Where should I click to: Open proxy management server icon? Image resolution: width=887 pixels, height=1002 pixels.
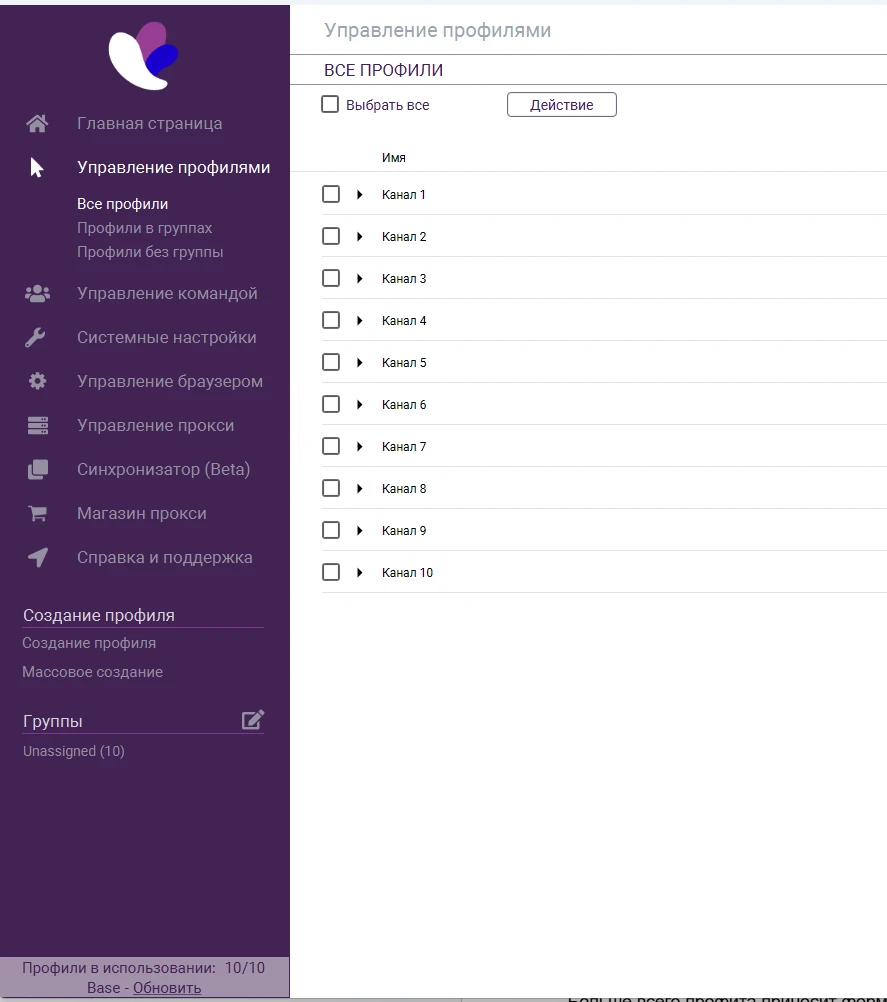pyautogui.click(x=38, y=426)
